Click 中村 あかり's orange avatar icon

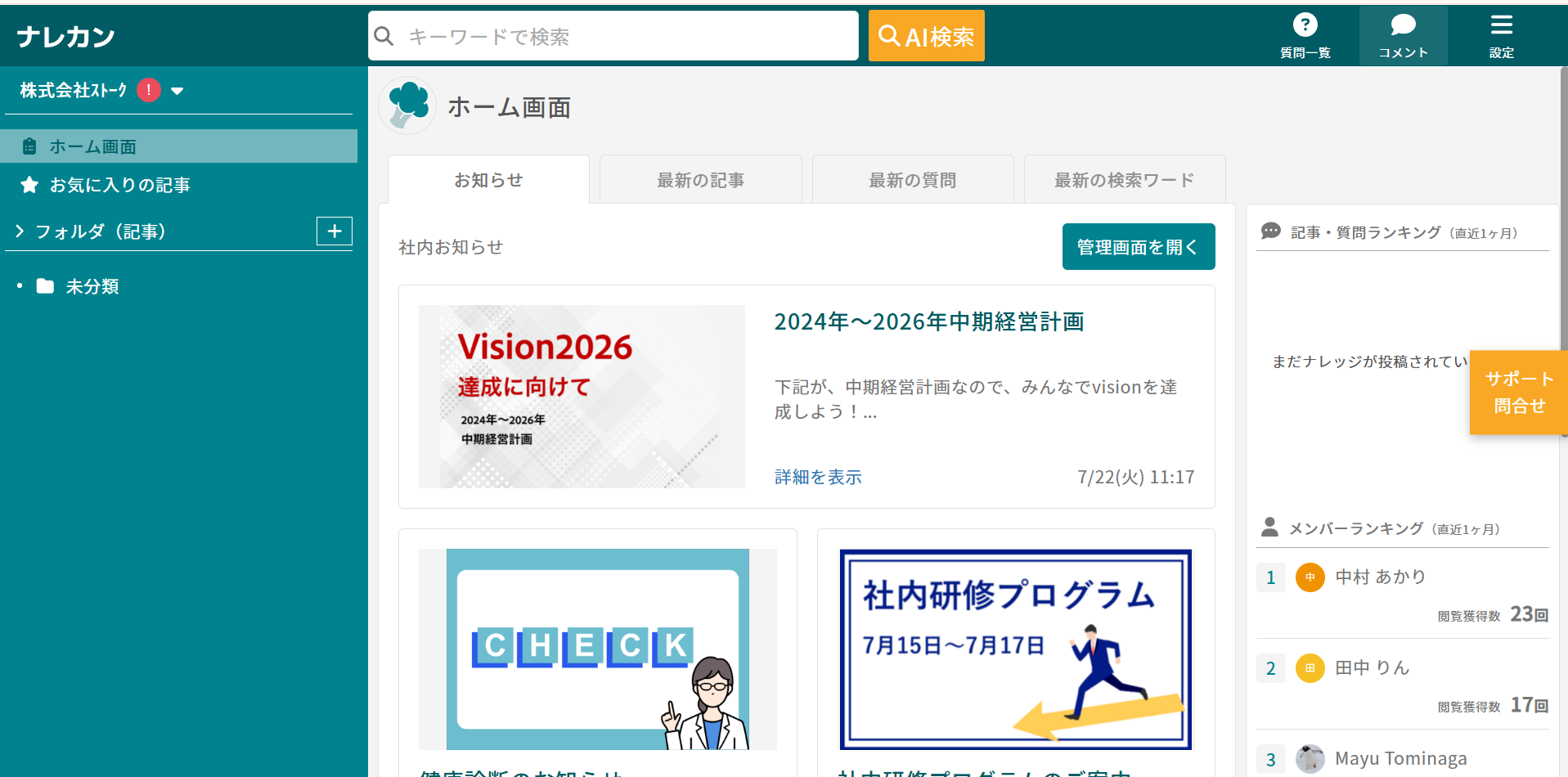click(1310, 577)
